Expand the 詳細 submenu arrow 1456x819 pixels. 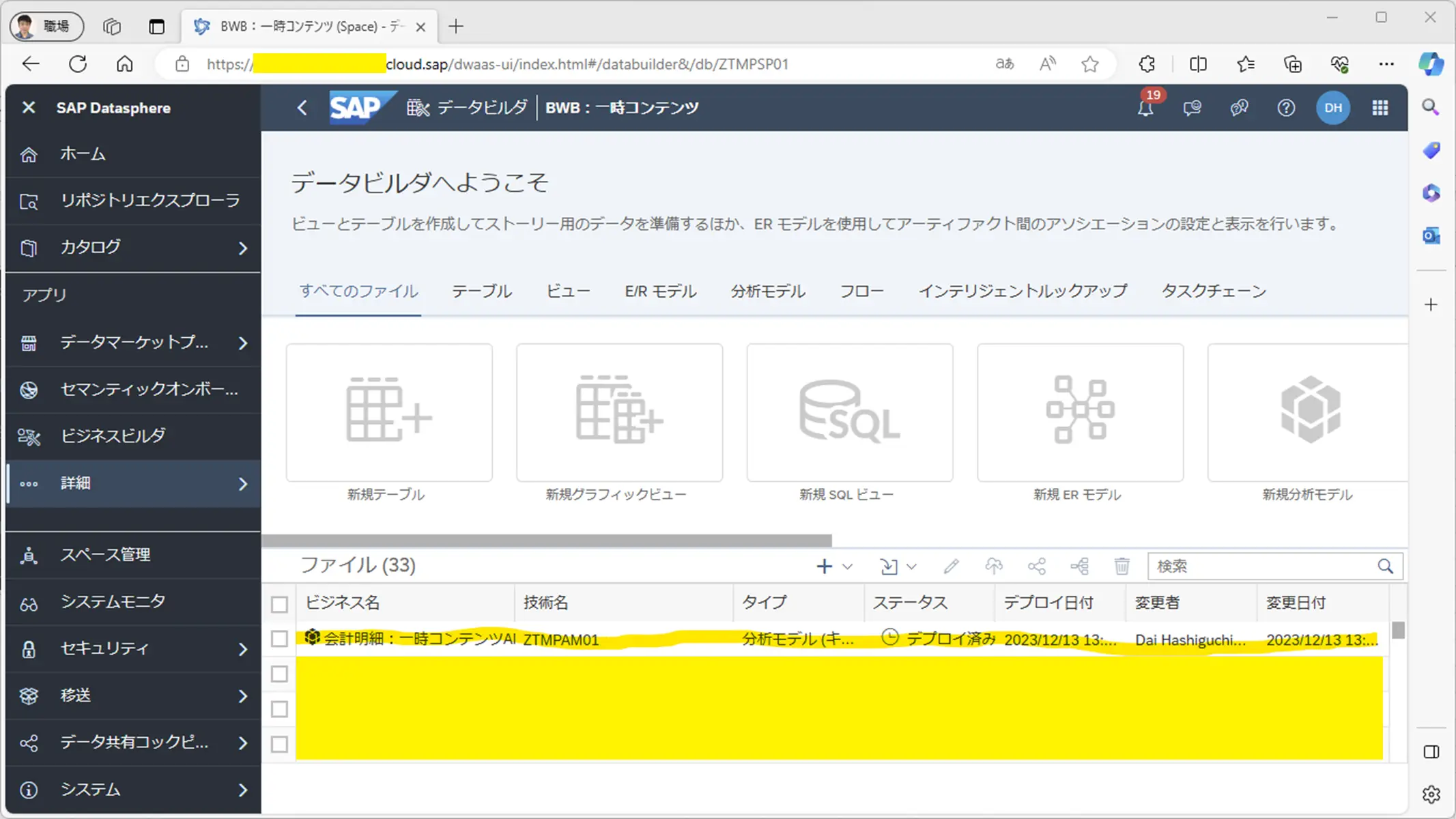click(243, 484)
